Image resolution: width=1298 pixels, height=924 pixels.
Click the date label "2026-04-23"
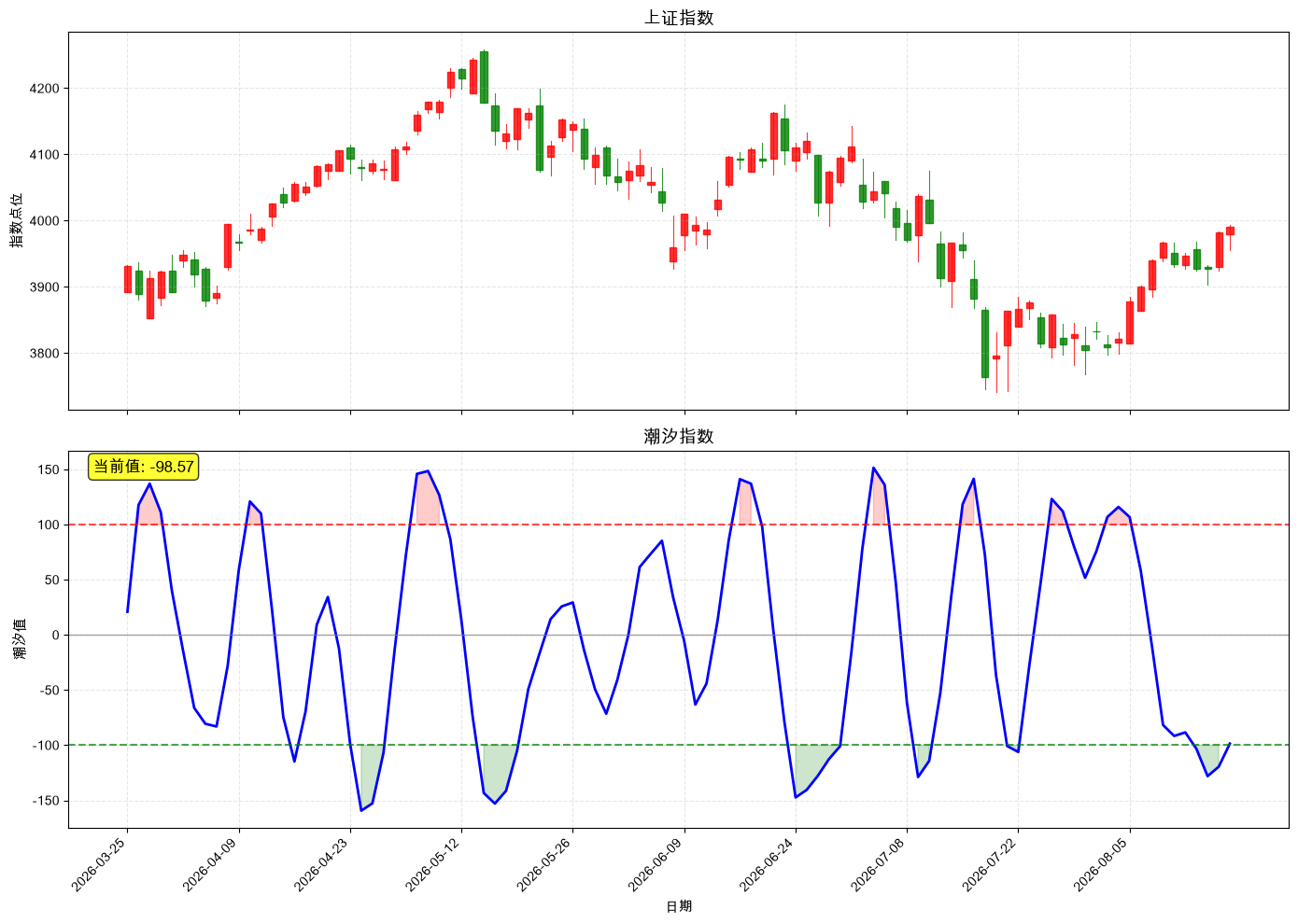click(325, 864)
